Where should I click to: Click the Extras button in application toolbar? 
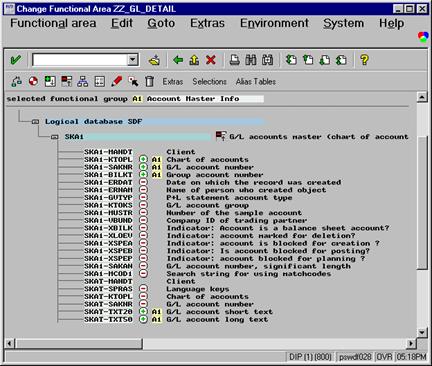(x=173, y=82)
